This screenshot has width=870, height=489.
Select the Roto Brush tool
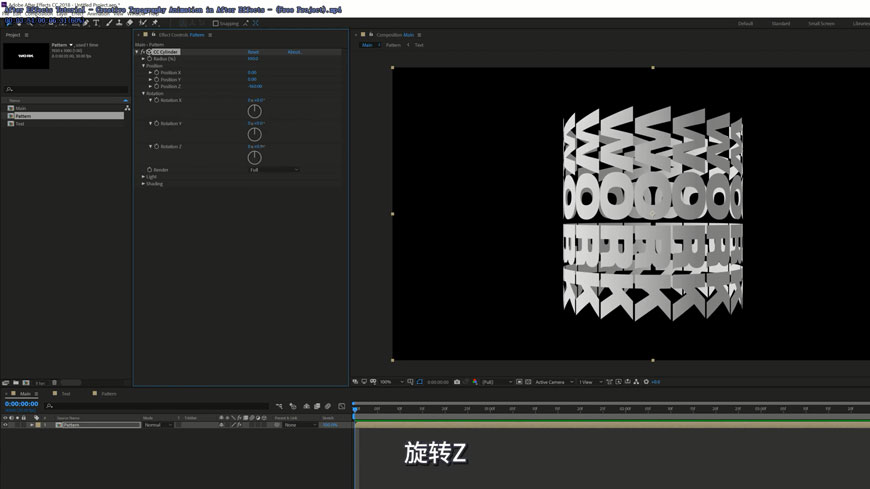143,23
